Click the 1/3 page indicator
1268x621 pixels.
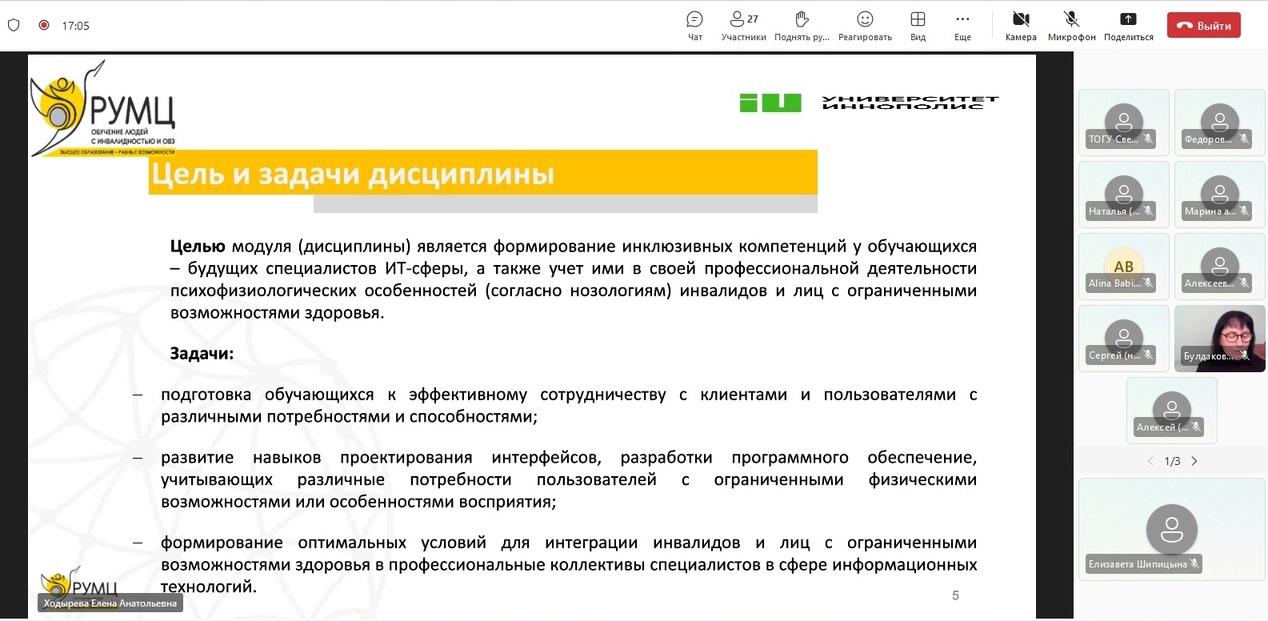1172,461
